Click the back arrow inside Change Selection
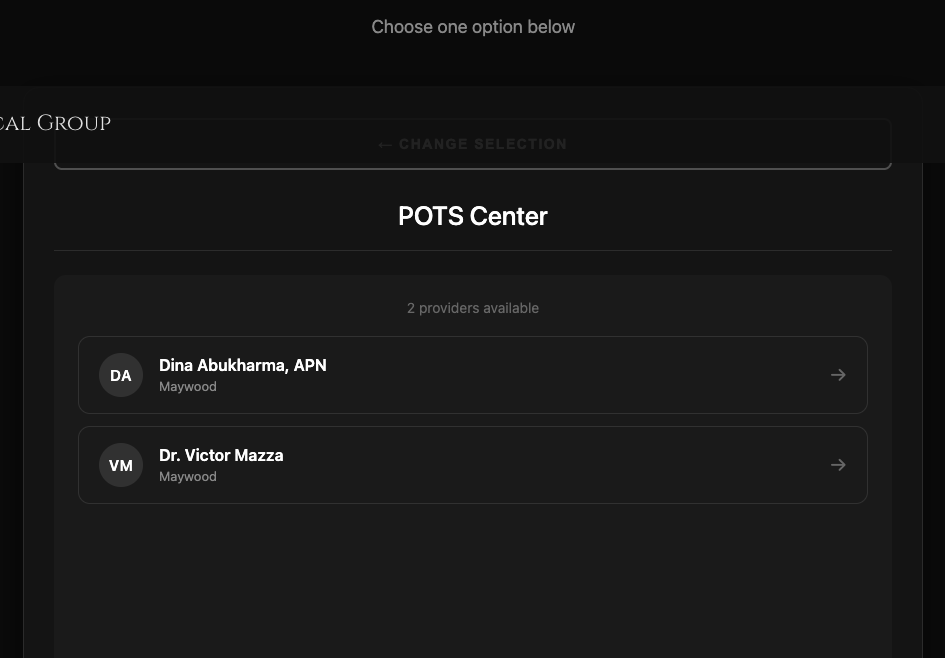The width and height of the screenshot is (945, 658). (385, 144)
